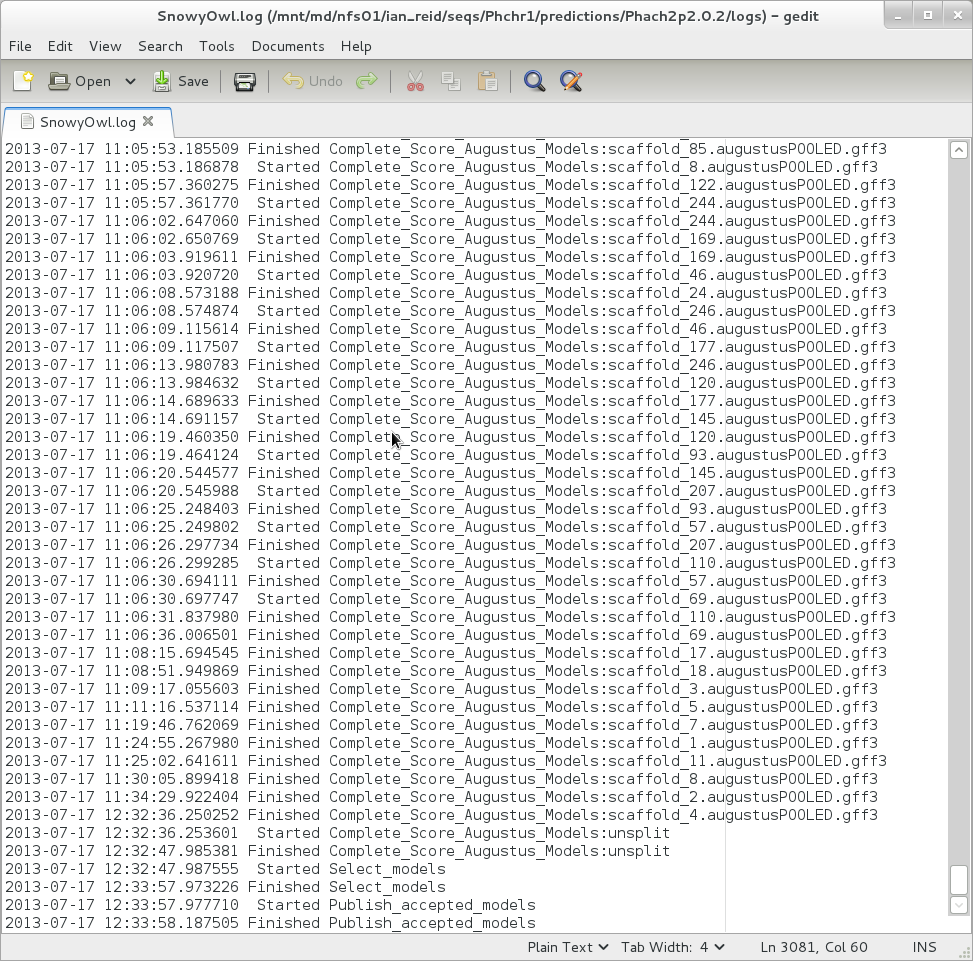Undo the last edit

pos(310,81)
